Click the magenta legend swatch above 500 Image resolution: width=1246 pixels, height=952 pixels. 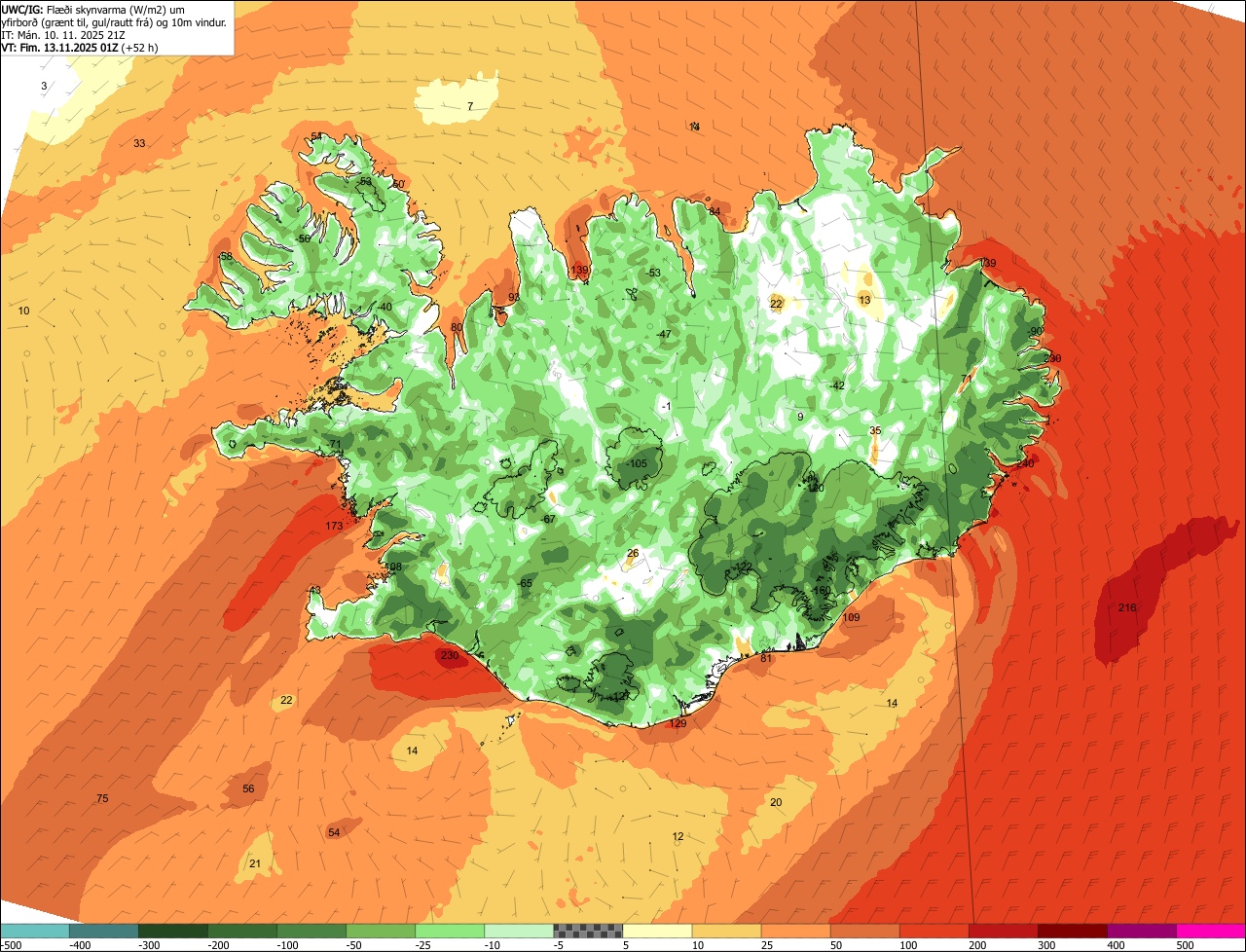point(1211,931)
